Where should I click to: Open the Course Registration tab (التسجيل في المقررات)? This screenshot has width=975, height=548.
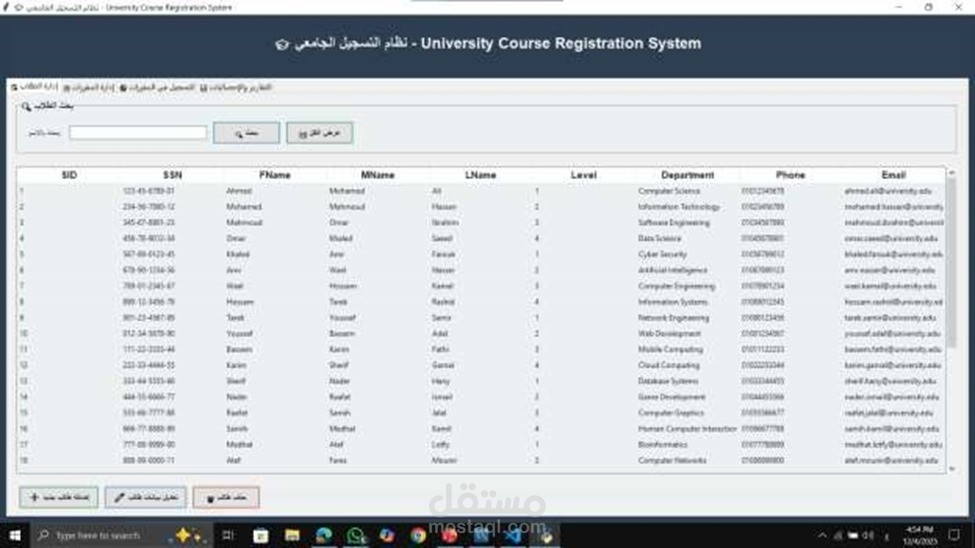[157, 88]
